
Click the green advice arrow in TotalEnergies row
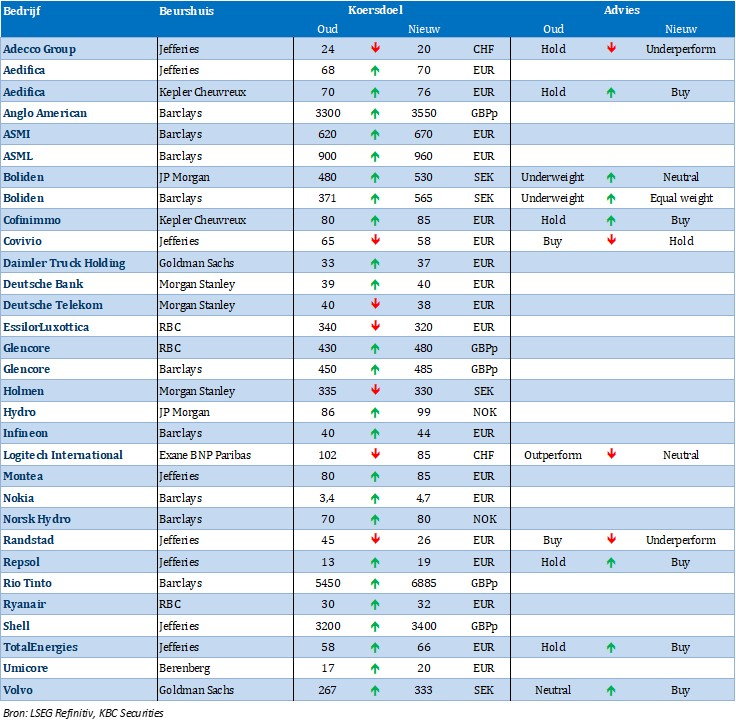611,647
